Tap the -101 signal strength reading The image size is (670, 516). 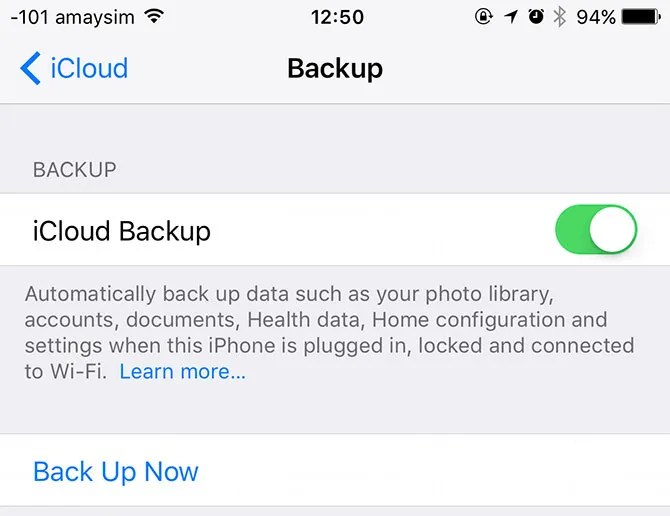[29, 18]
